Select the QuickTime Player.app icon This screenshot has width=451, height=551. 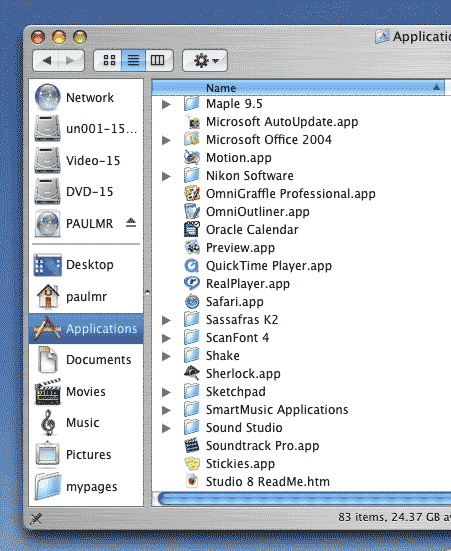(192, 266)
